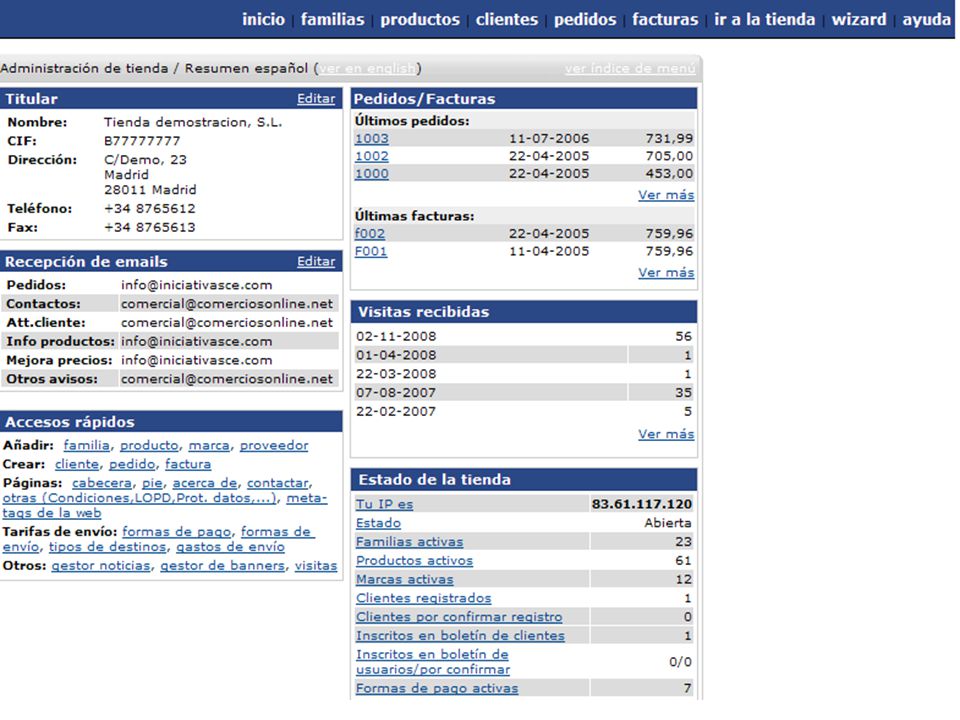Click 'ir a la tienda' in the top menu
This screenshot has width=960, height=720.
coord(765,19)
